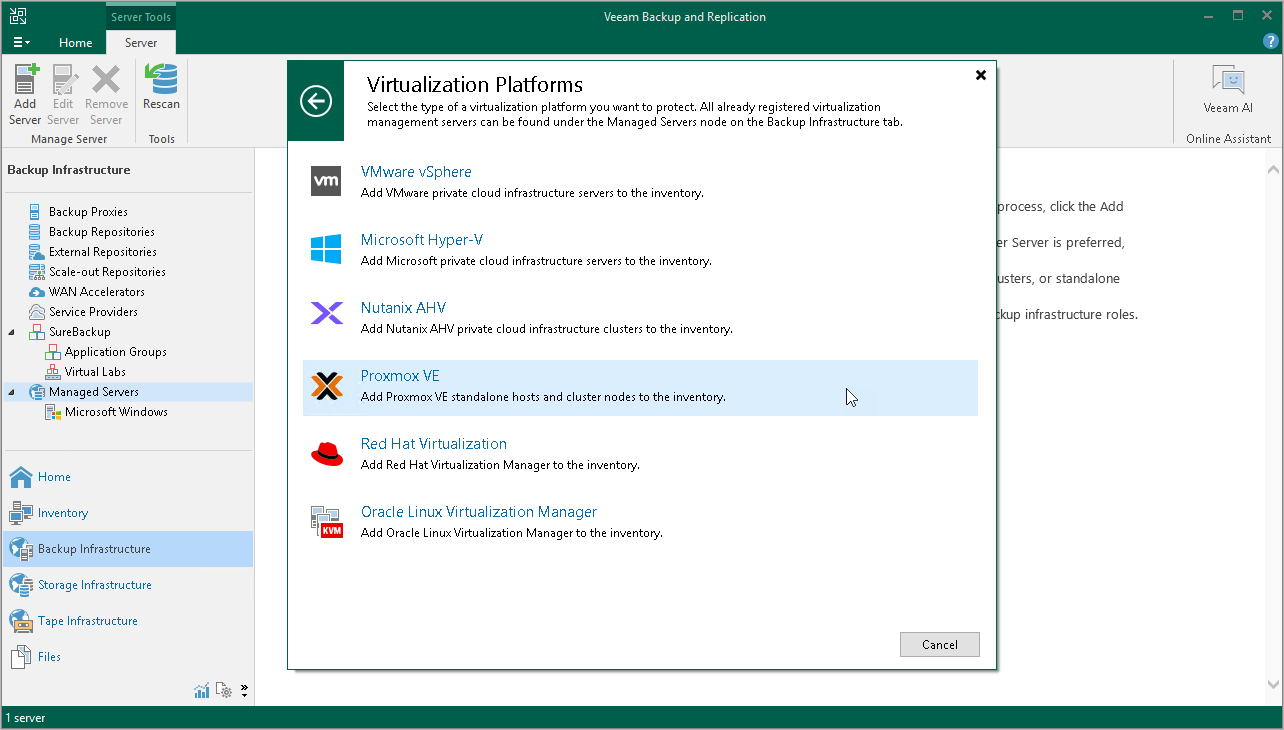Click the help question mark icon
The width and height of the screenshot is (1284, 730).
tap(1271, 41)
